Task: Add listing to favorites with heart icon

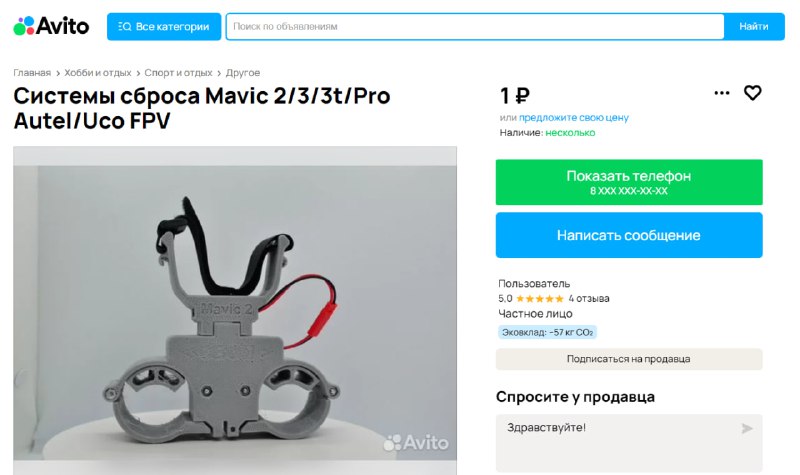Action: (x=753, y=93)
